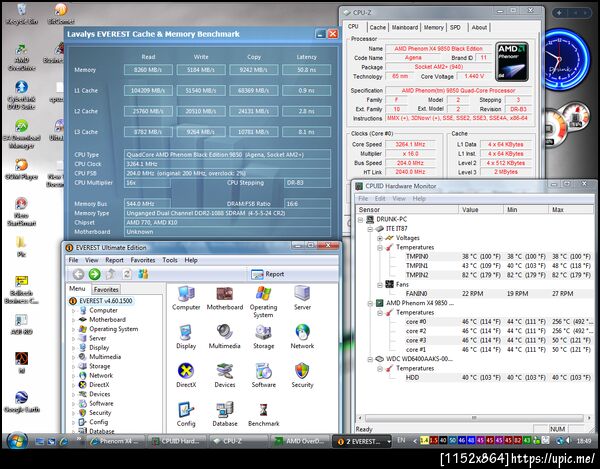
Task: Open the View menu in Hardware Monitor
Action: [x=399, y=199]
